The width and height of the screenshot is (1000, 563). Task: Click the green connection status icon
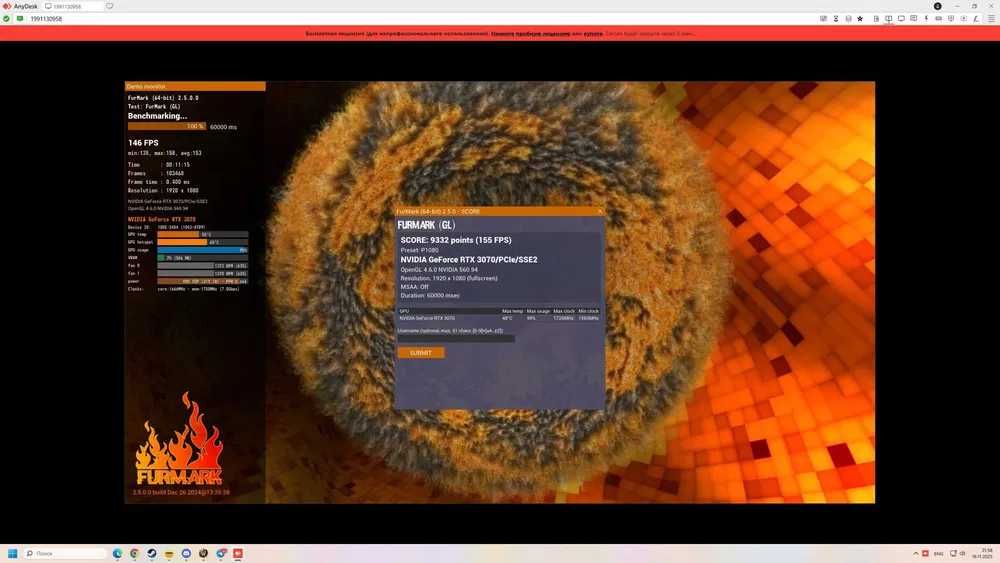[x=6, y=18]
